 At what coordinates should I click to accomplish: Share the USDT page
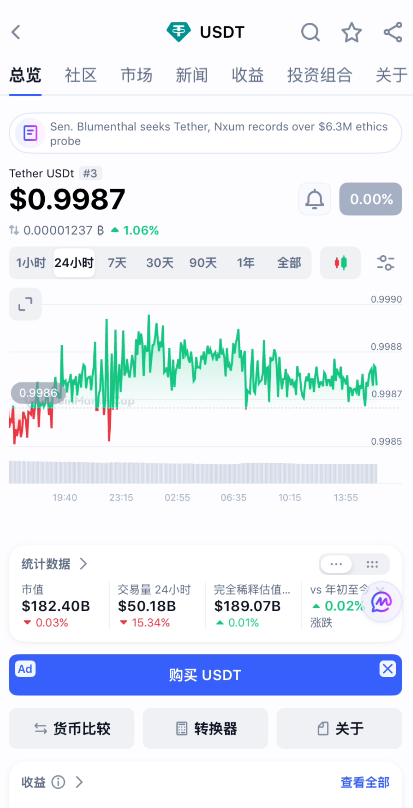(393, 32)
